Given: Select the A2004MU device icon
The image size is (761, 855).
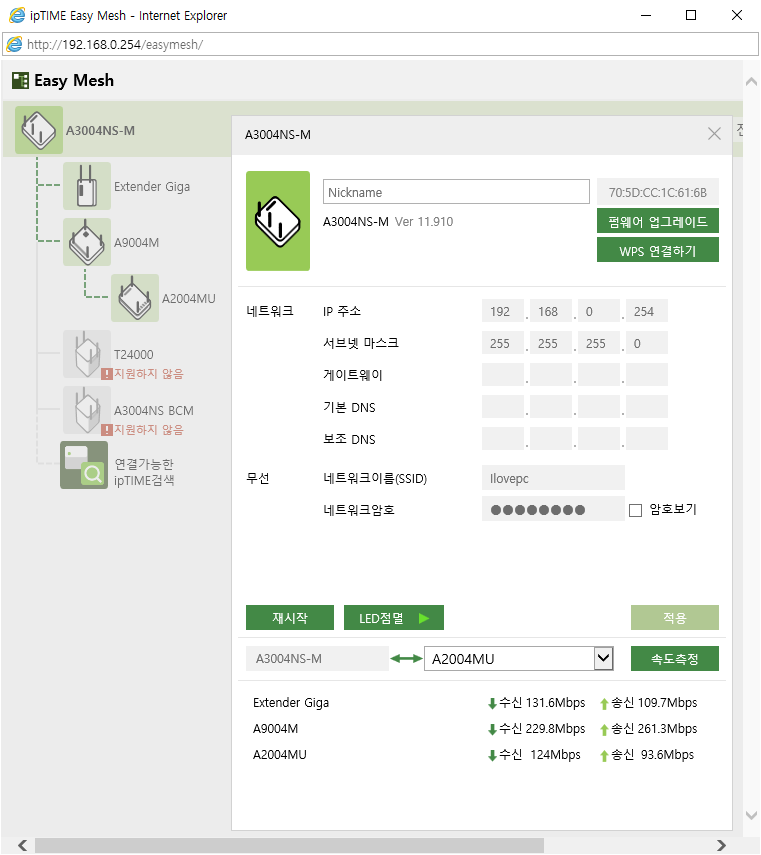Looking at the screenshot, I should coord(135,298).
